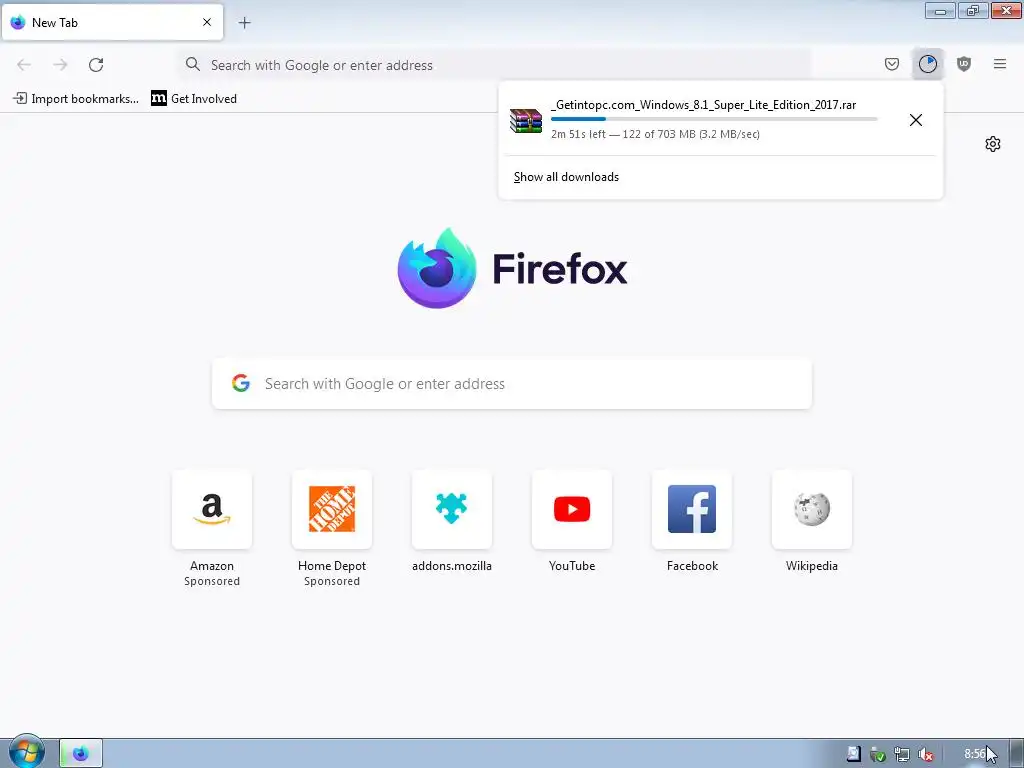
Task: Open the Firefox application hamburger menu
Action: (x=1000, y=64)
